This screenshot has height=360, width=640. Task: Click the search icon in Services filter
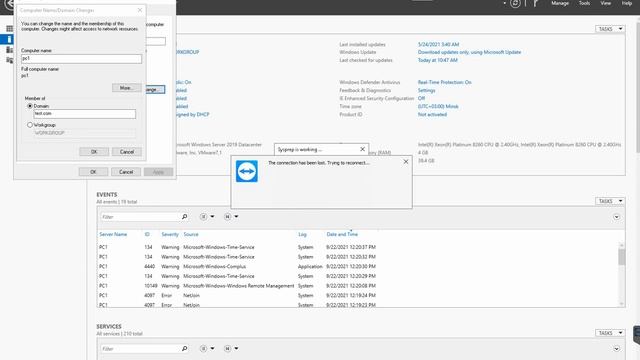click(x=184, y=349)
